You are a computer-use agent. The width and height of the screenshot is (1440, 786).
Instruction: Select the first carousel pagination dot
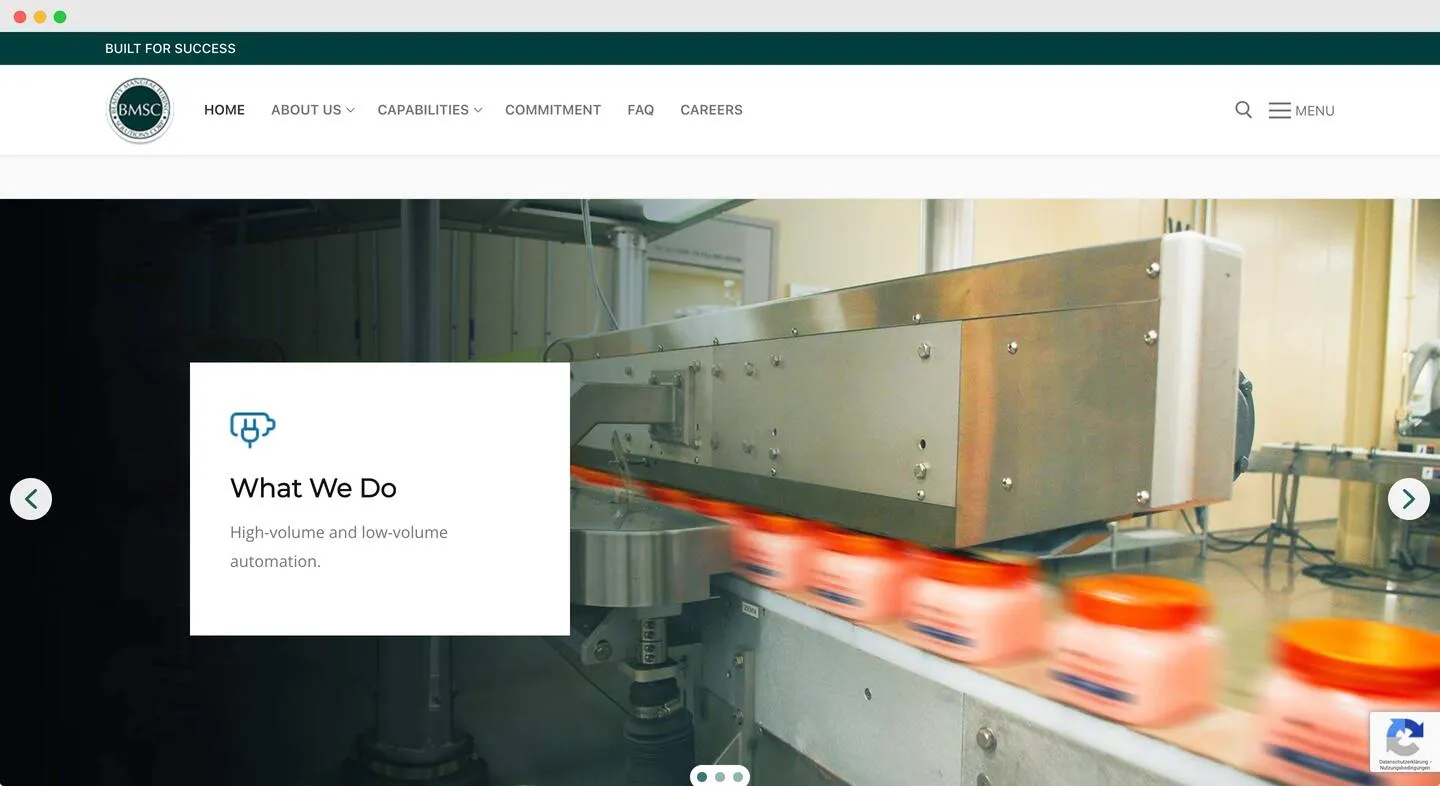pos(702,777)
